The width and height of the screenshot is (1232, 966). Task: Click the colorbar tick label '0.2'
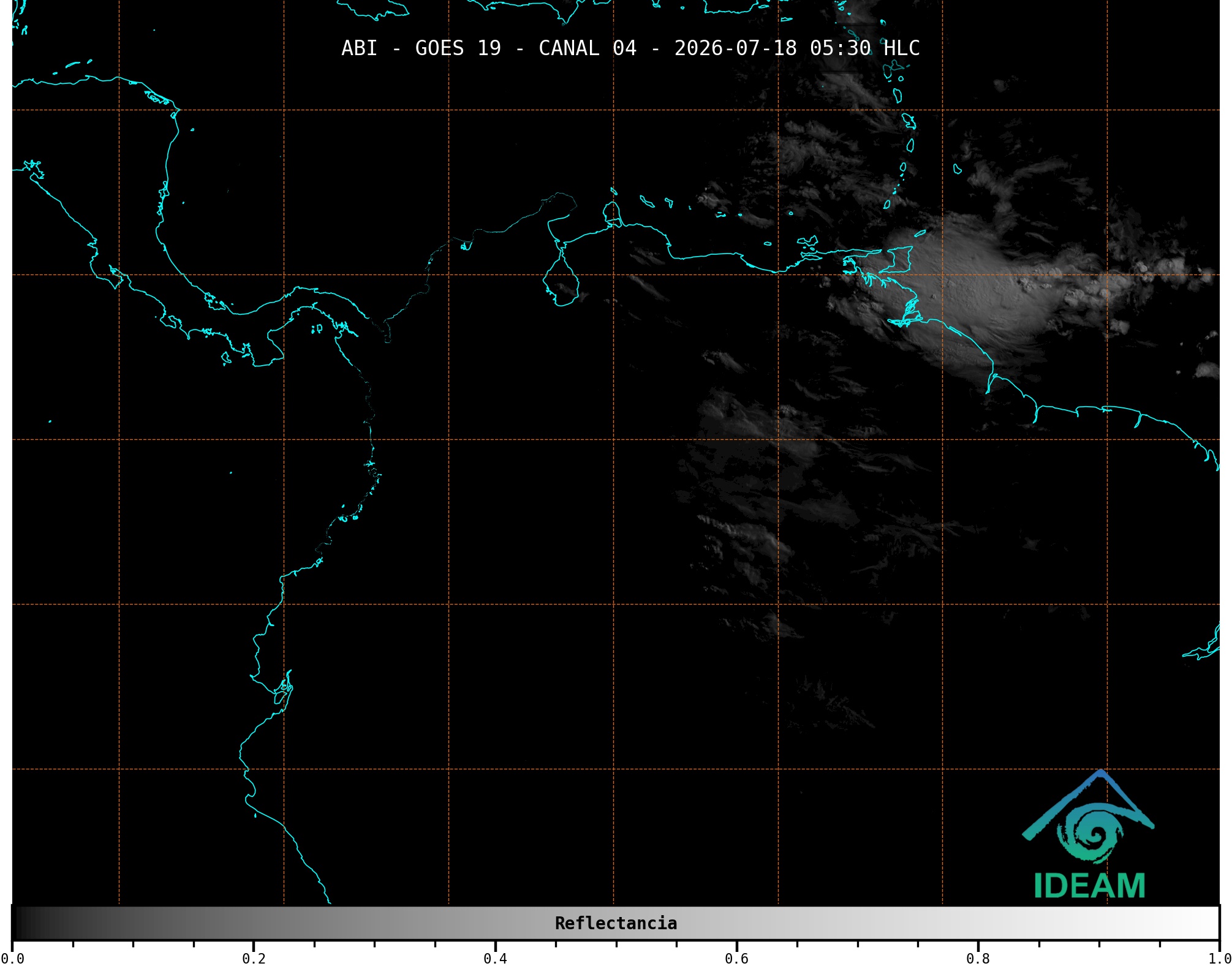coord(254,959)
